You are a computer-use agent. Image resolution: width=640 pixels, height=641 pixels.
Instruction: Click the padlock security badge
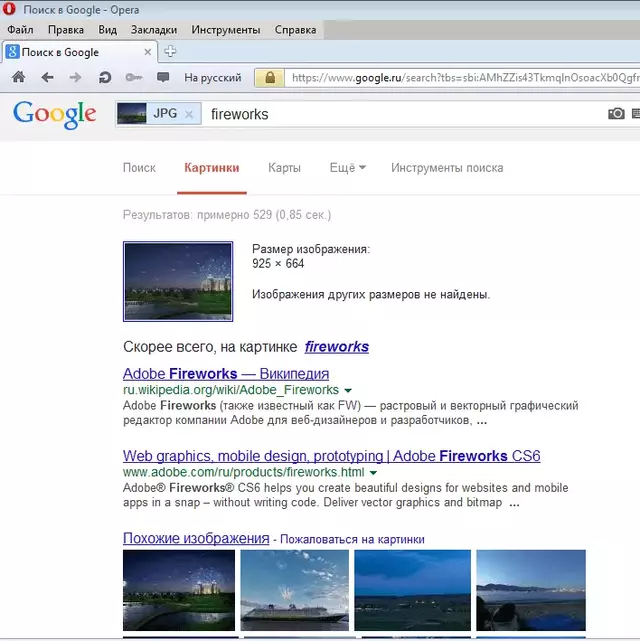(269, 78)
